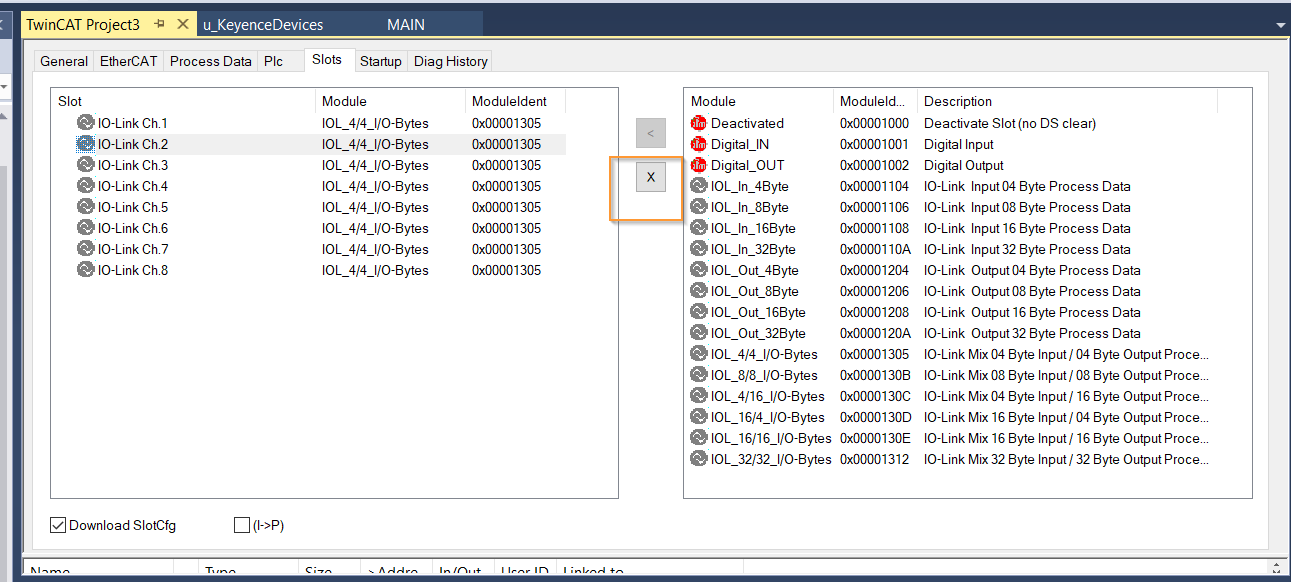Click the 'Digital Input' description text
Image resolution: width=1291 pixels, height=582 pixels.
point(961,144)
